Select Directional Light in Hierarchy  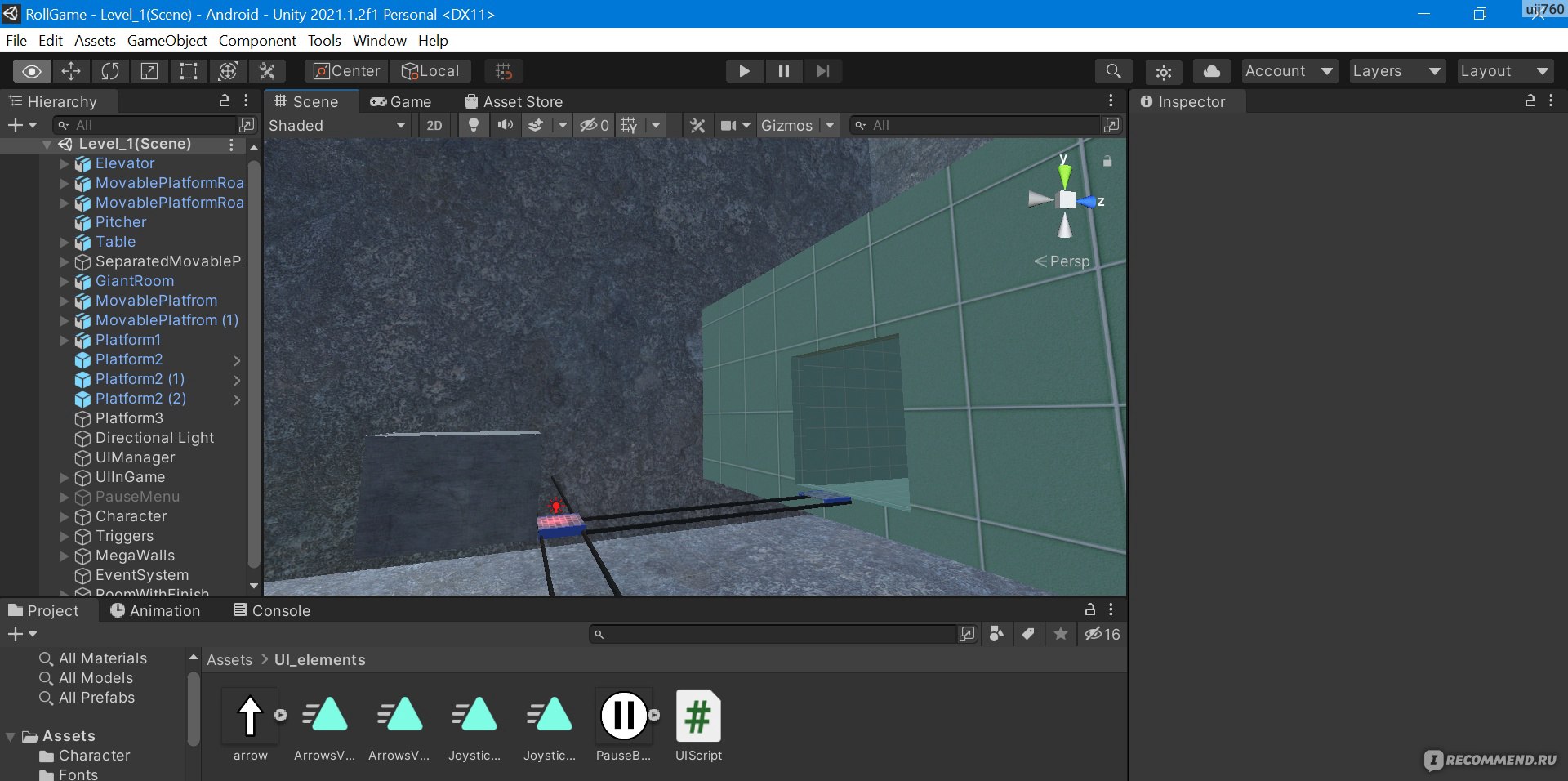coord(154,438)
